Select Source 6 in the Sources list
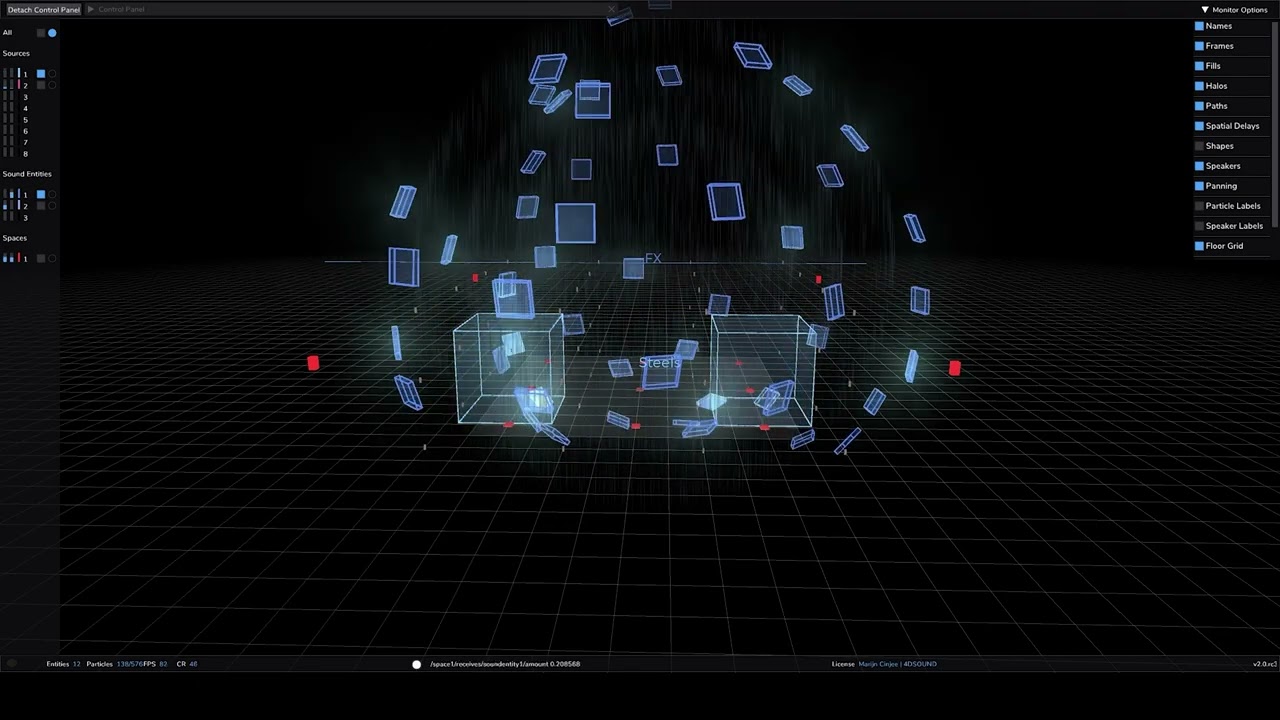The width and height of the screenshot is (1280, 720). 25,131
